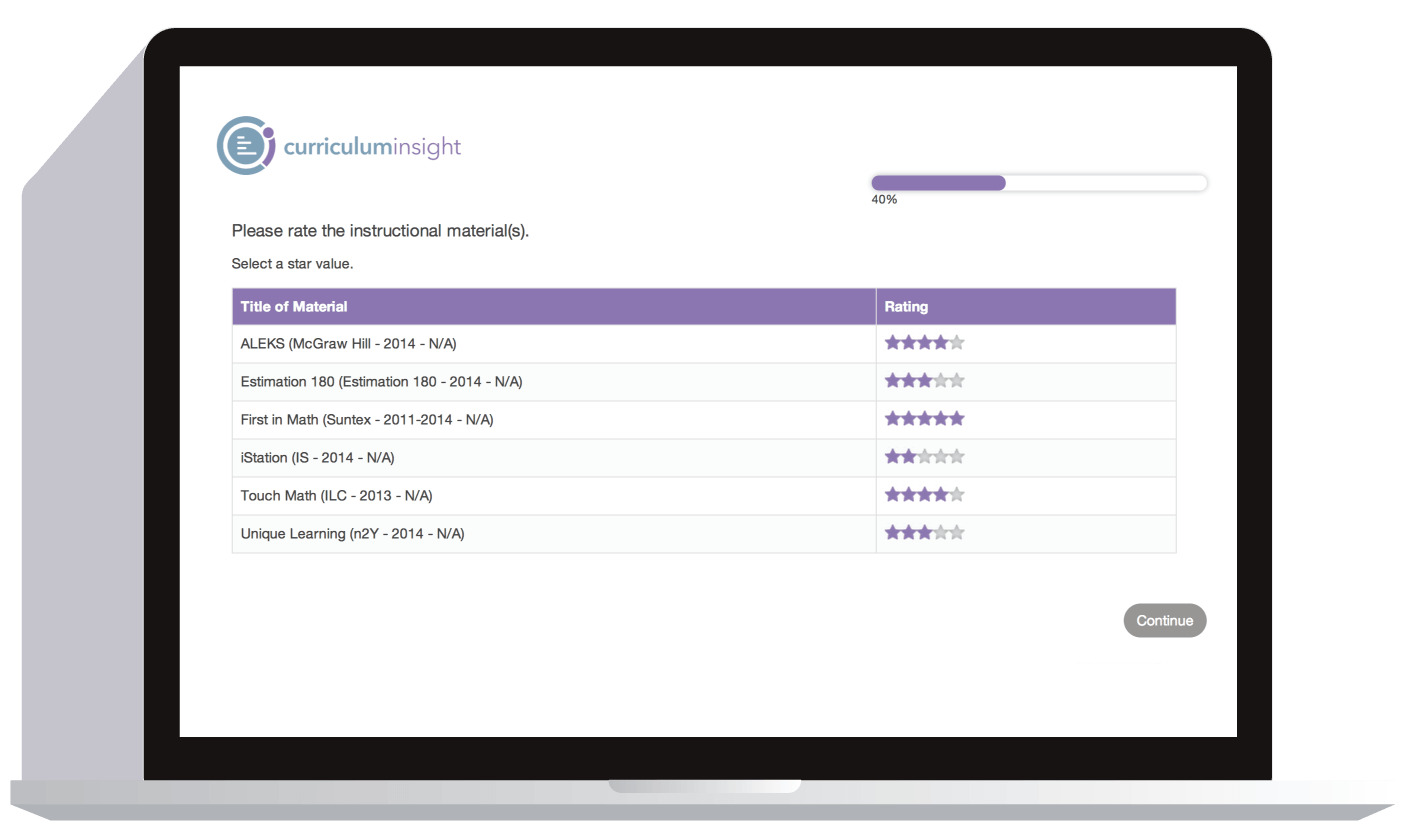This screenshot has width=1424, height=838.
Task: Select the Unique Learning (n2Y) title
Action: tap(352, 533)
